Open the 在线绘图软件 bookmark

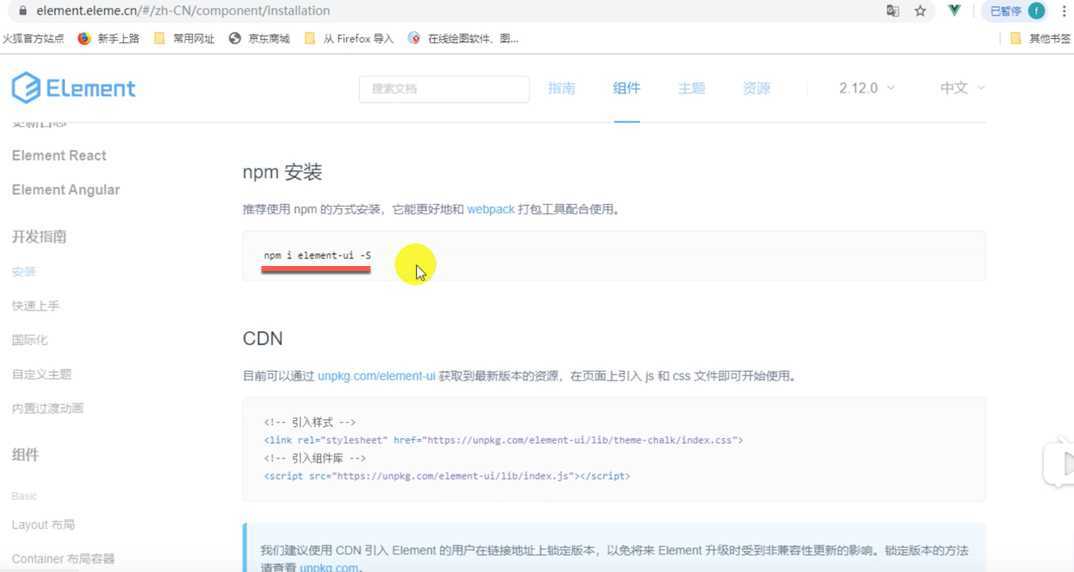(462, 38)
